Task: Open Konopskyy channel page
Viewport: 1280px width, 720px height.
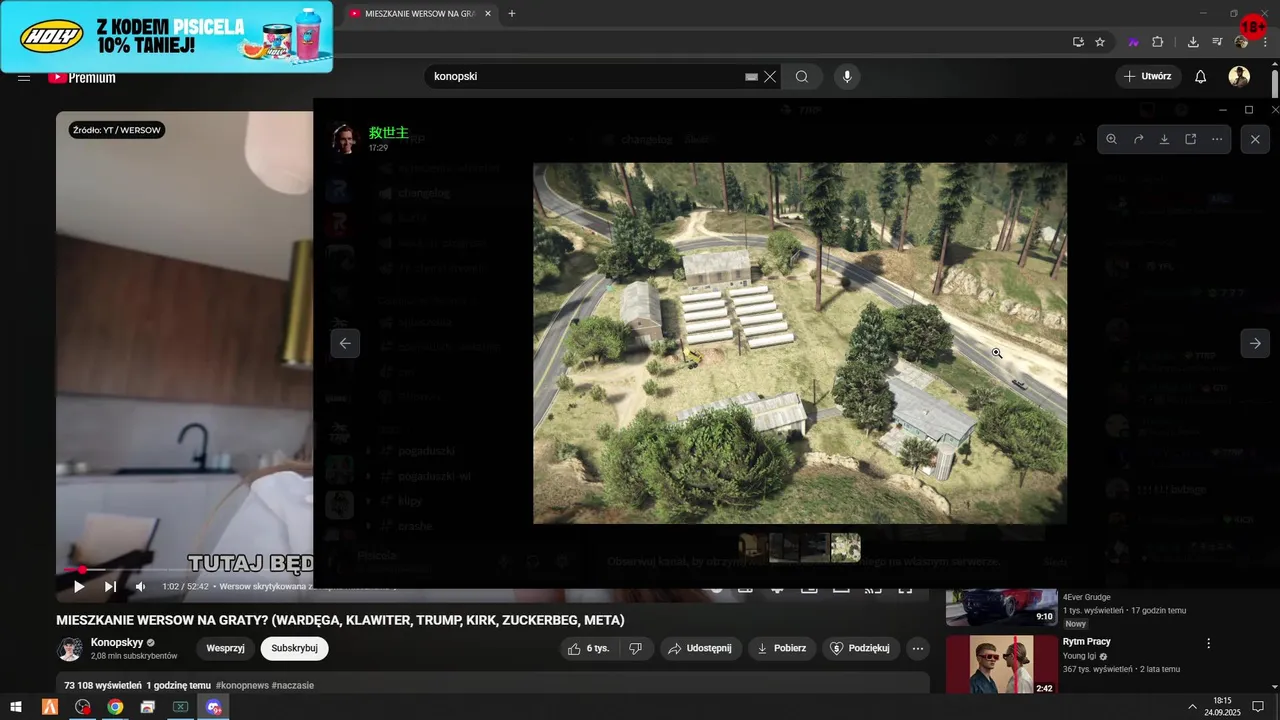Action: click(117, 642)
